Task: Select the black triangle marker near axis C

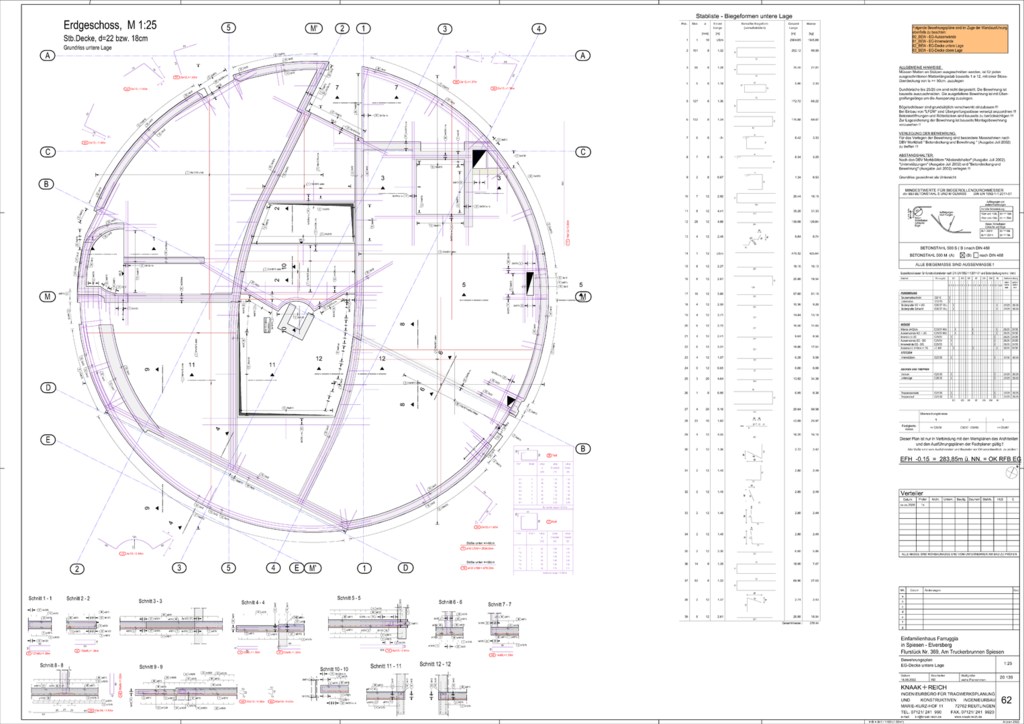Action: [x=480, y=159]
